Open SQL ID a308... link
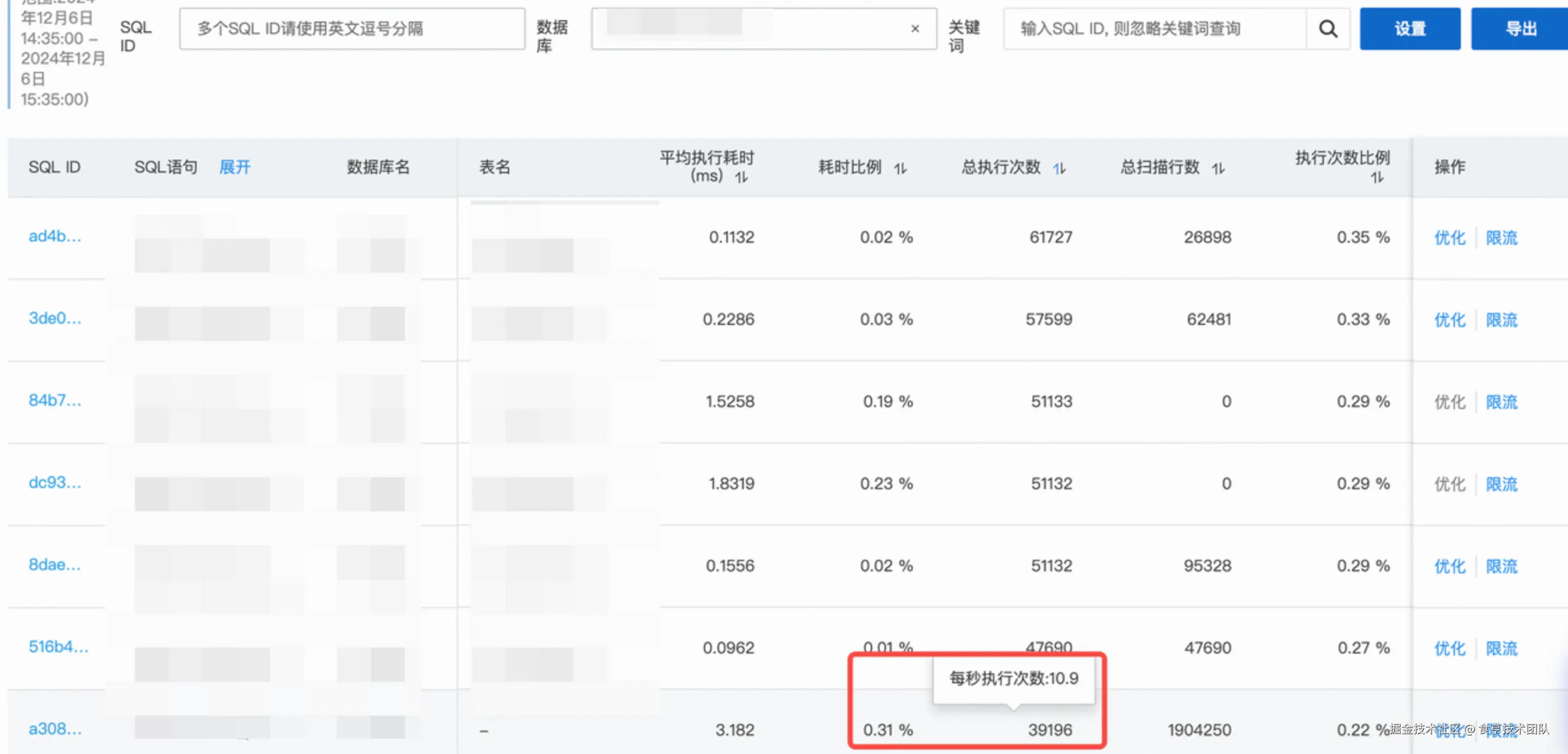This screenshot has height=754, width=1568. coord(55,728)
